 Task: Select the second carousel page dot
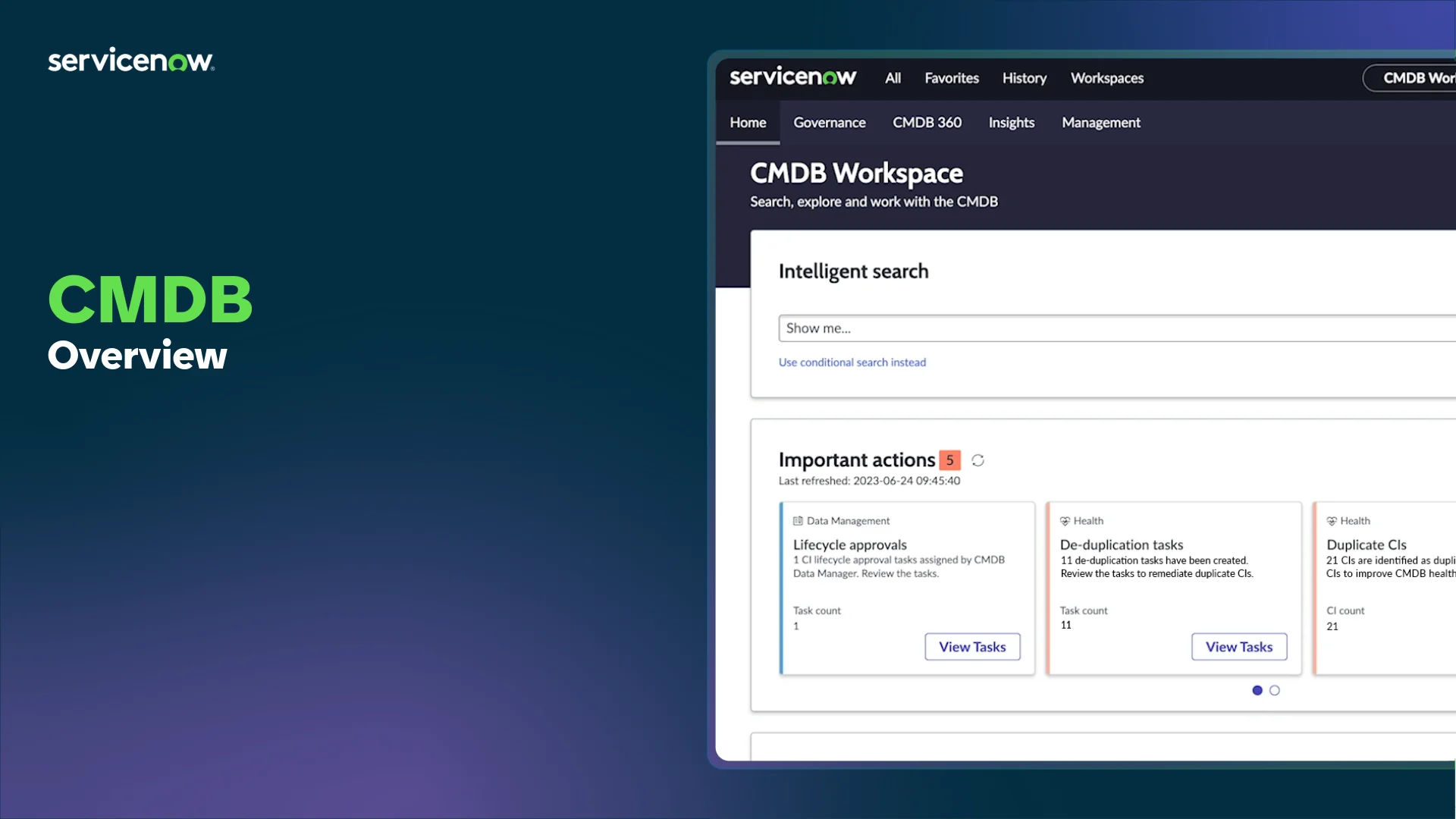[x=1275, y=690]
